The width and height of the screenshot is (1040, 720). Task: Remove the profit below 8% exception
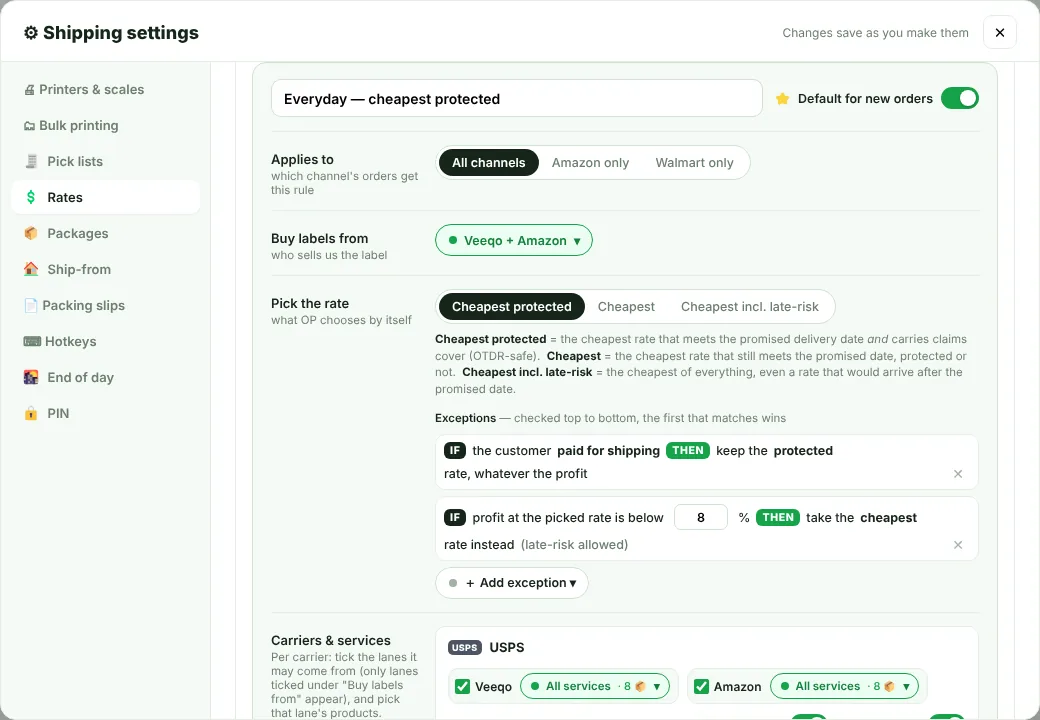pos(958,544)
